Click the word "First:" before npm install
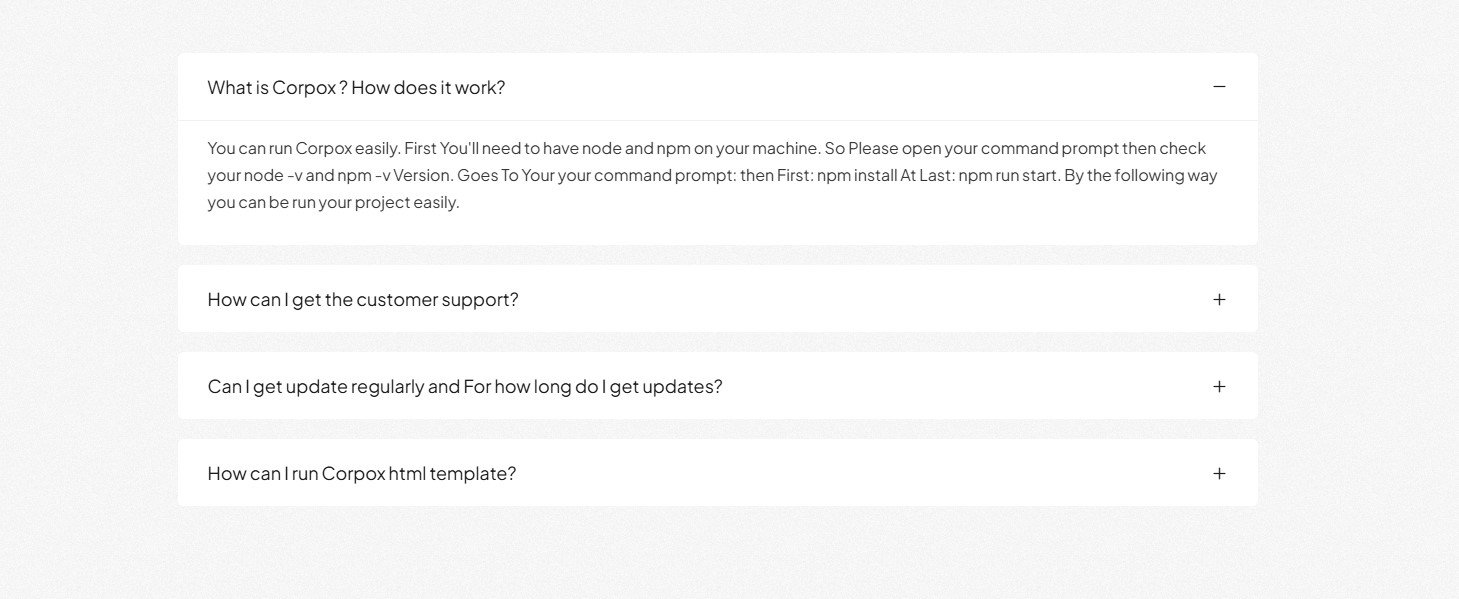This screenshot has width=1459, height=599. click(x=795, y=176)
